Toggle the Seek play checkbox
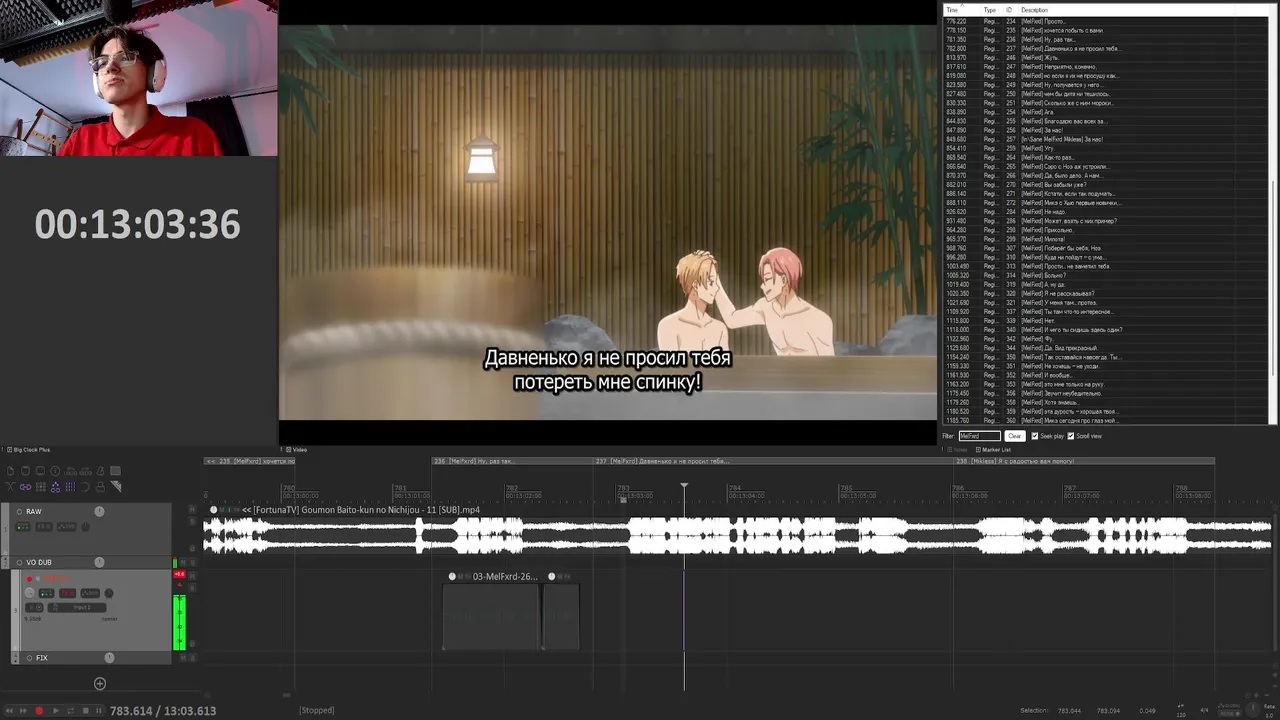 click(1034, 436)
